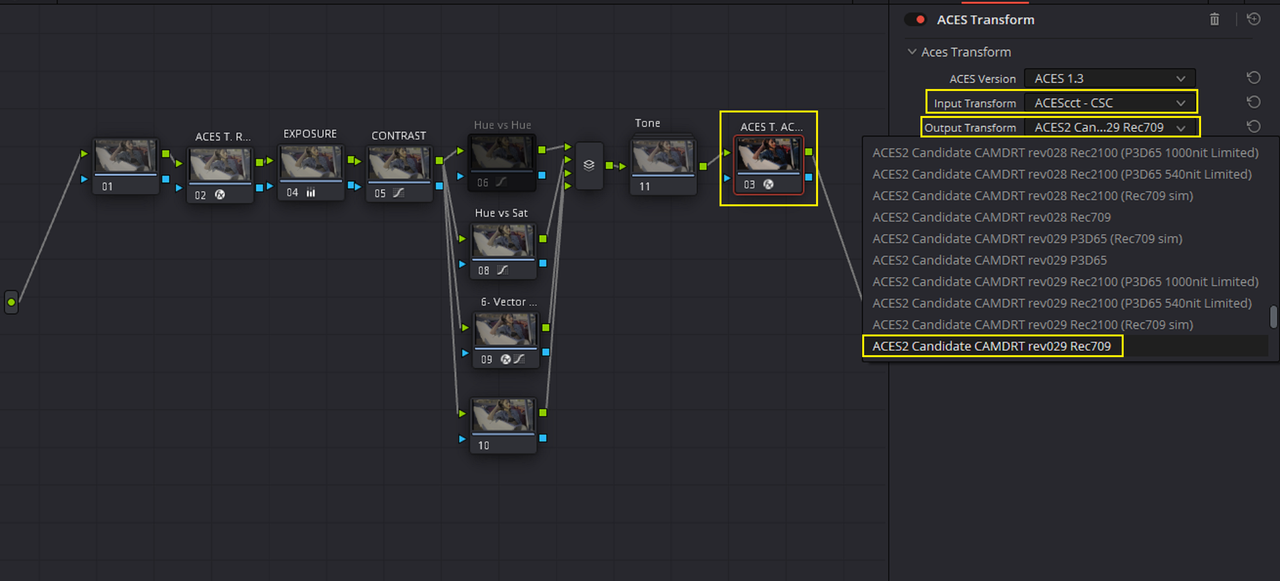
Task: Select CONTRAST node 05 thumbnail
Action: (399, 164)
